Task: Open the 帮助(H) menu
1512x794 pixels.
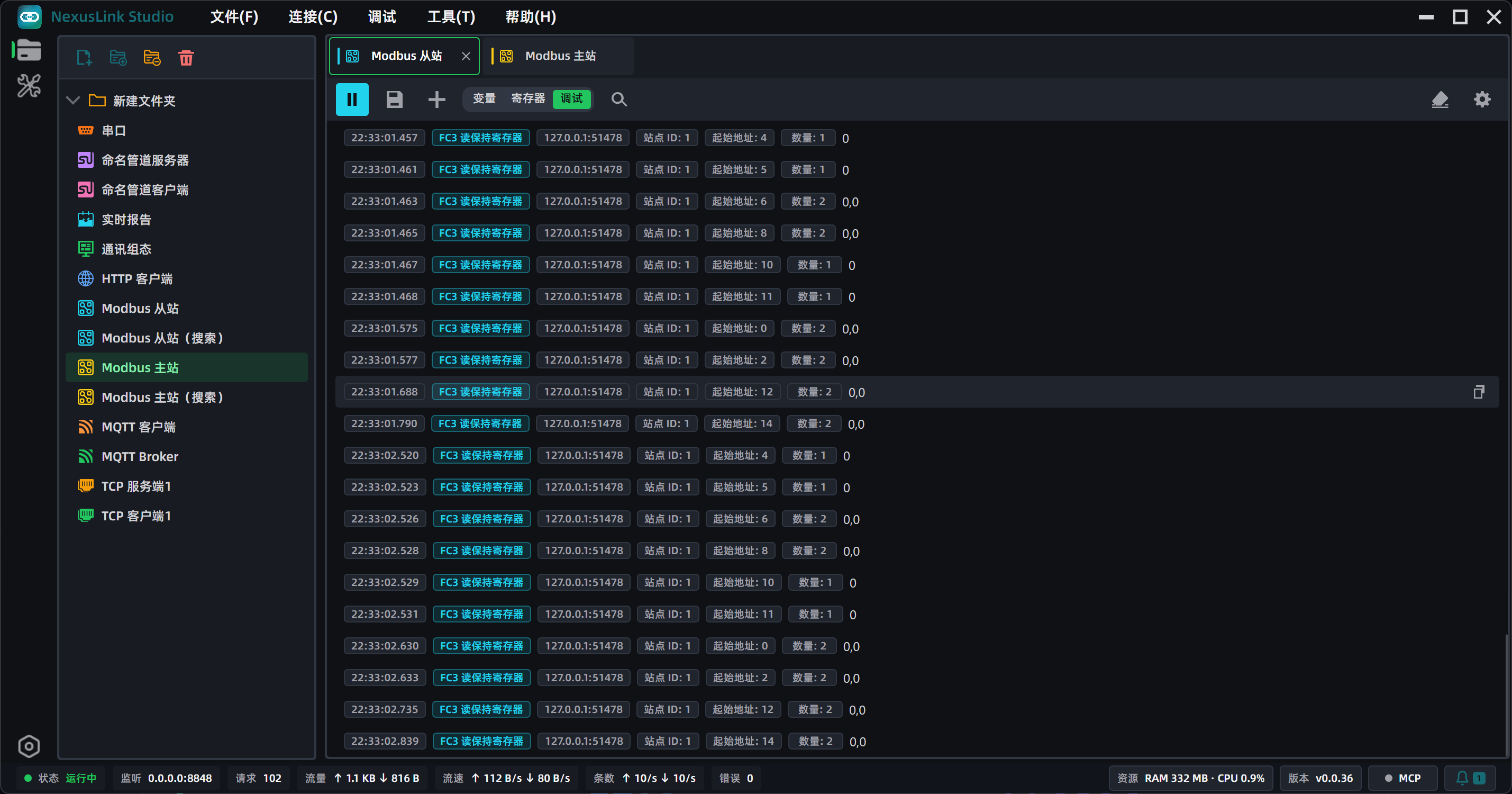Action: click(531, 16)
